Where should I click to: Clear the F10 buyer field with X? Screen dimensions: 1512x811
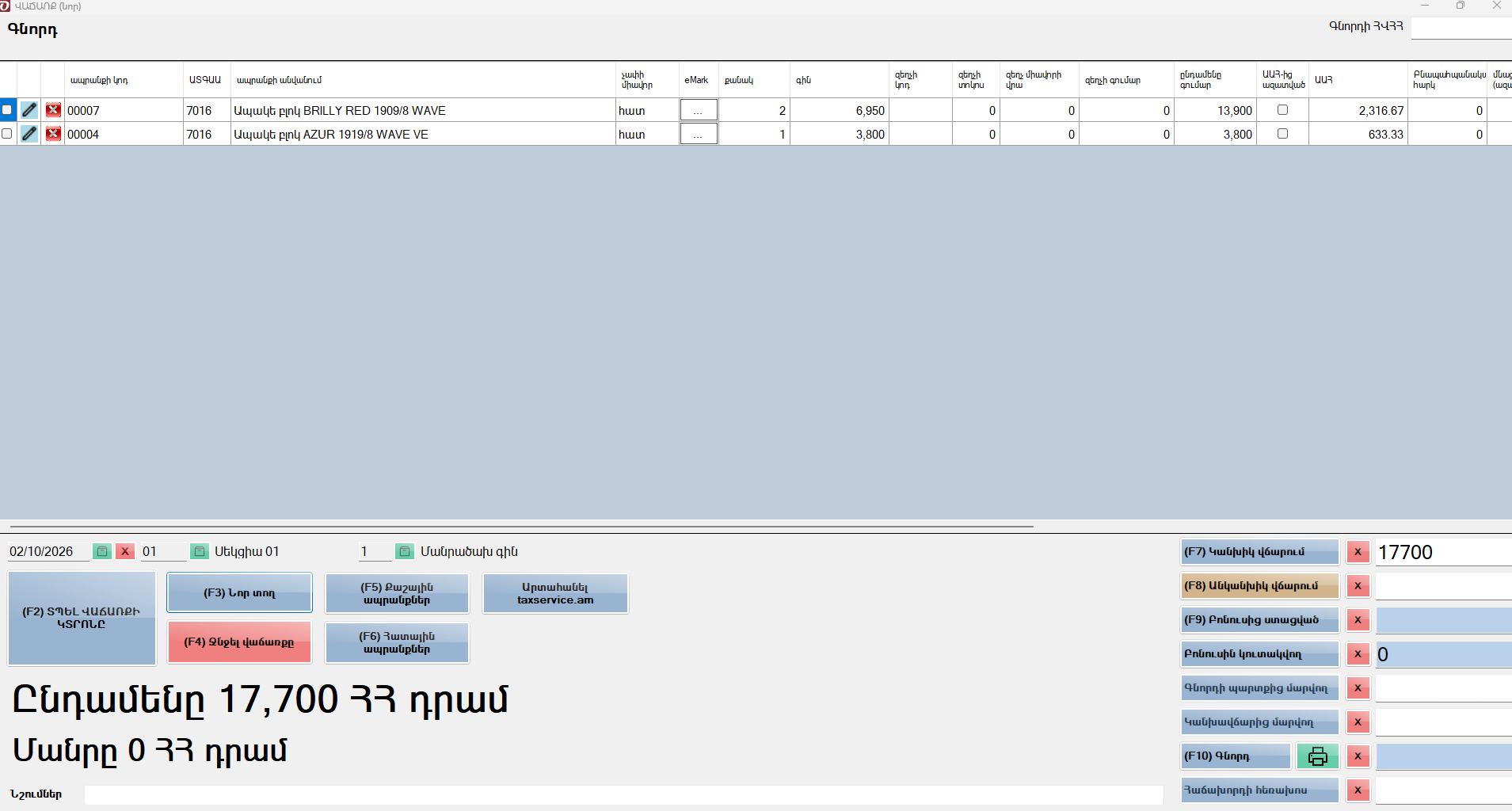(x=1358, y=756)
